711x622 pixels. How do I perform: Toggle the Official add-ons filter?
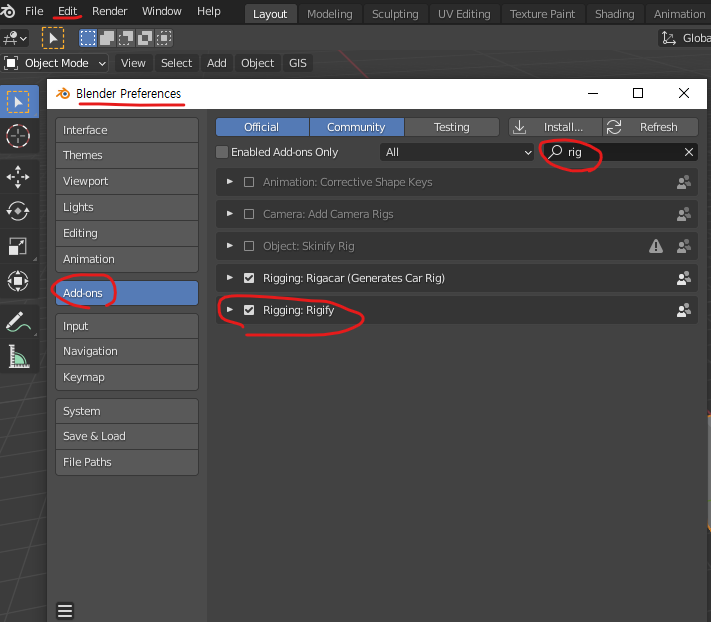click(262, 127)
